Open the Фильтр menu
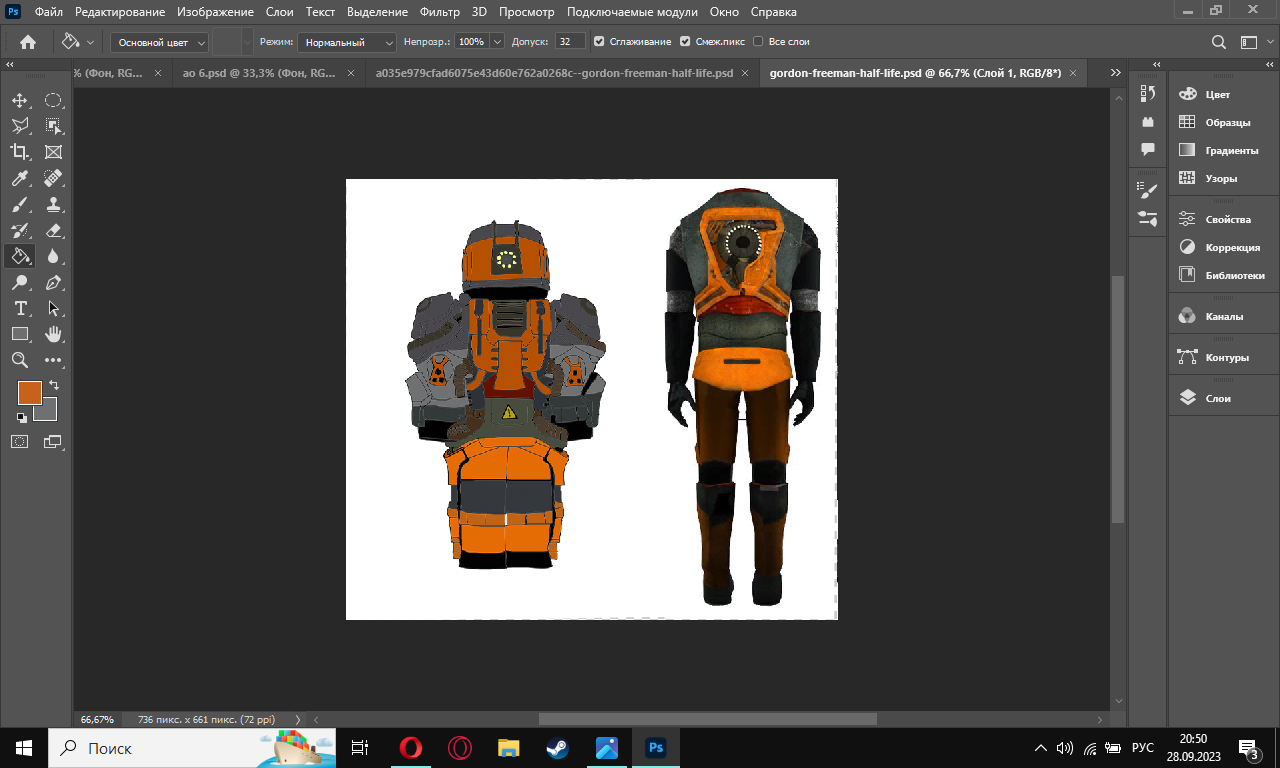Viewport: 1280px width, 768px height. [440, 12]
